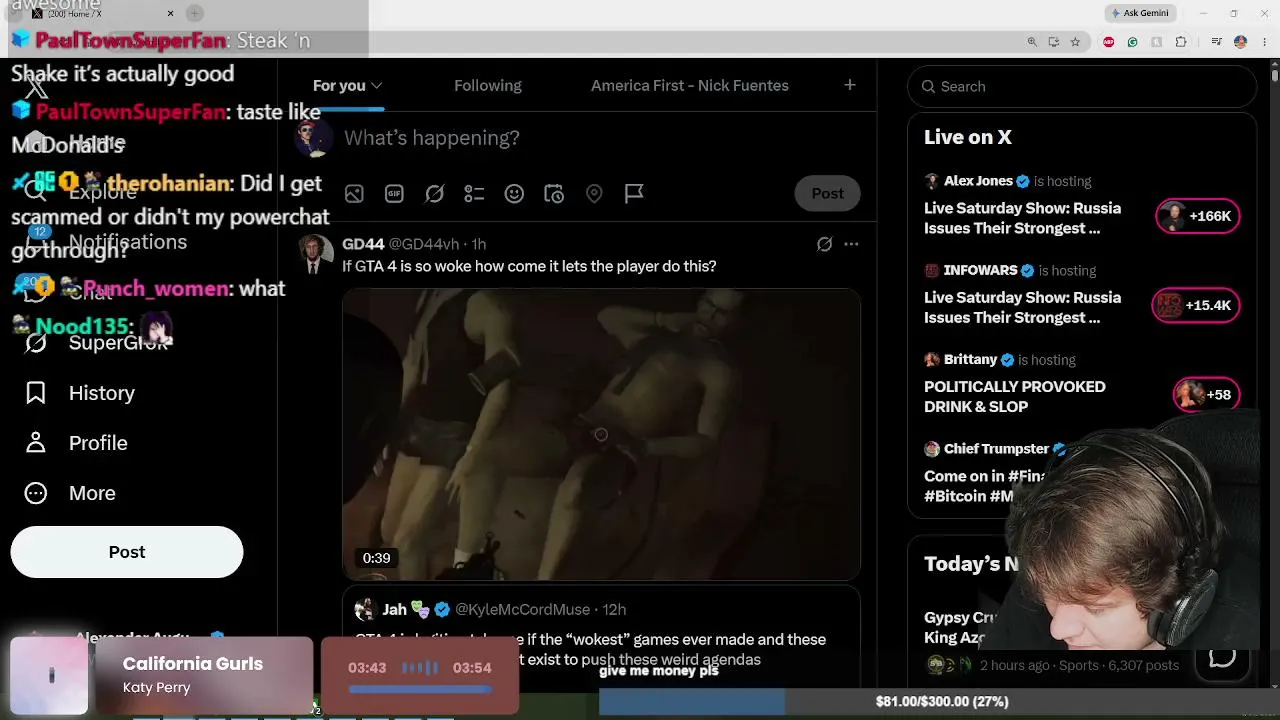Image resolution: width=1280 pixels, height=720 pixels.
Task: Open Explore from the sidebar
Action: click(81, 192)
